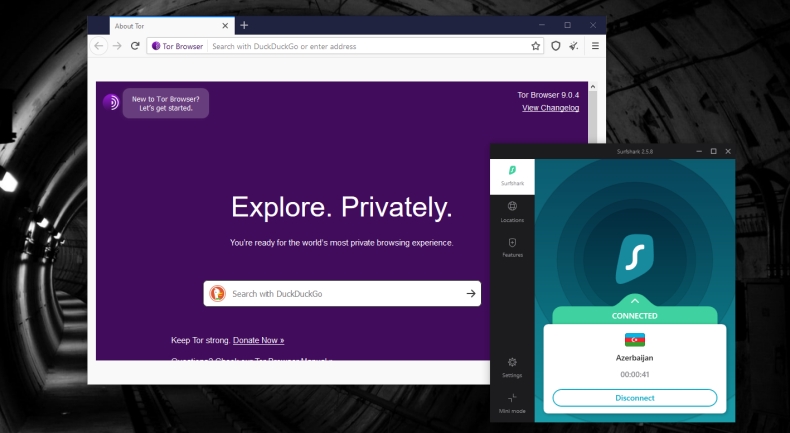Switch Surfshark to Mini mode

point(512,403)
